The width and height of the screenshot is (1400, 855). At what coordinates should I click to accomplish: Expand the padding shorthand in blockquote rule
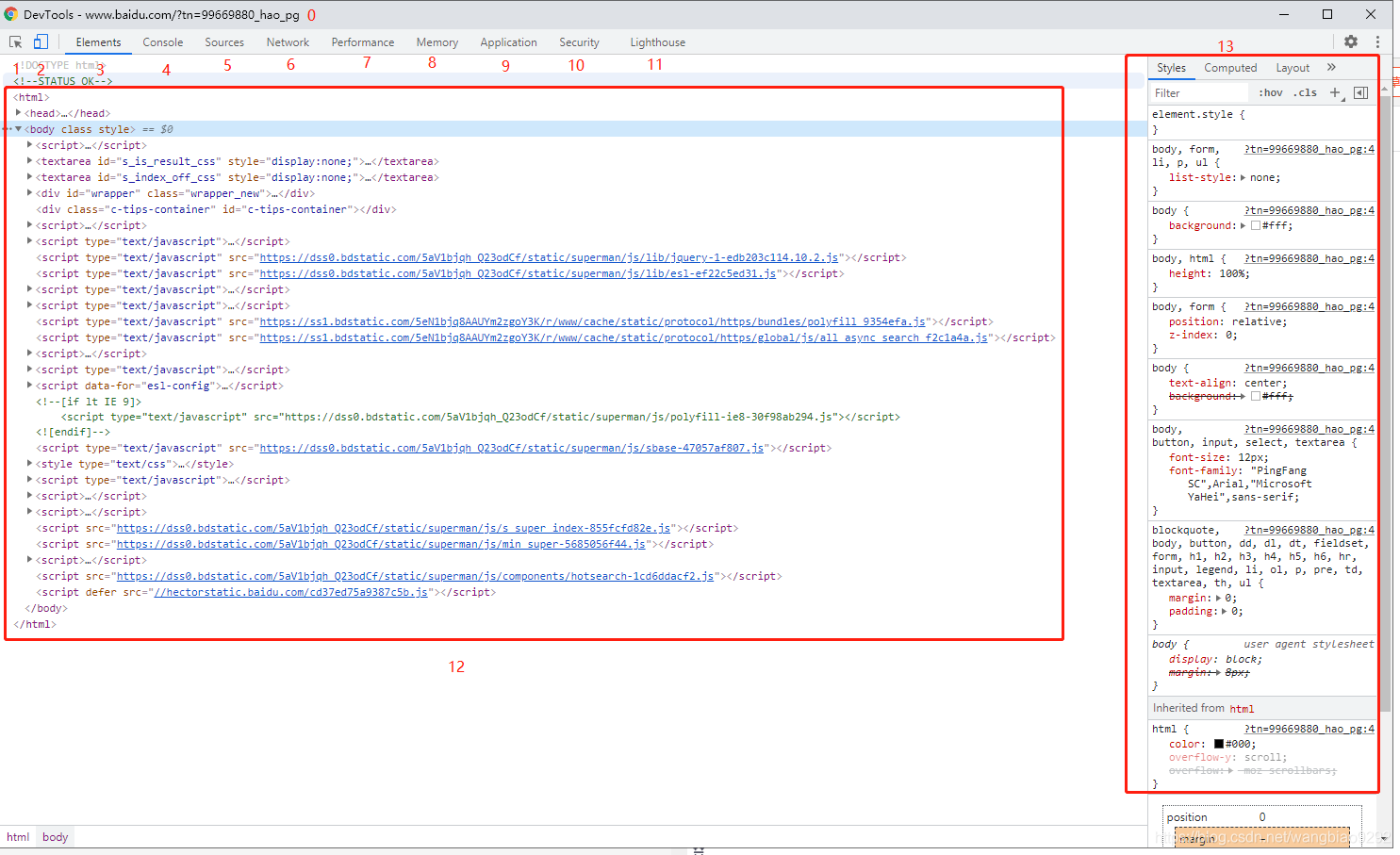pos(1225,611)
